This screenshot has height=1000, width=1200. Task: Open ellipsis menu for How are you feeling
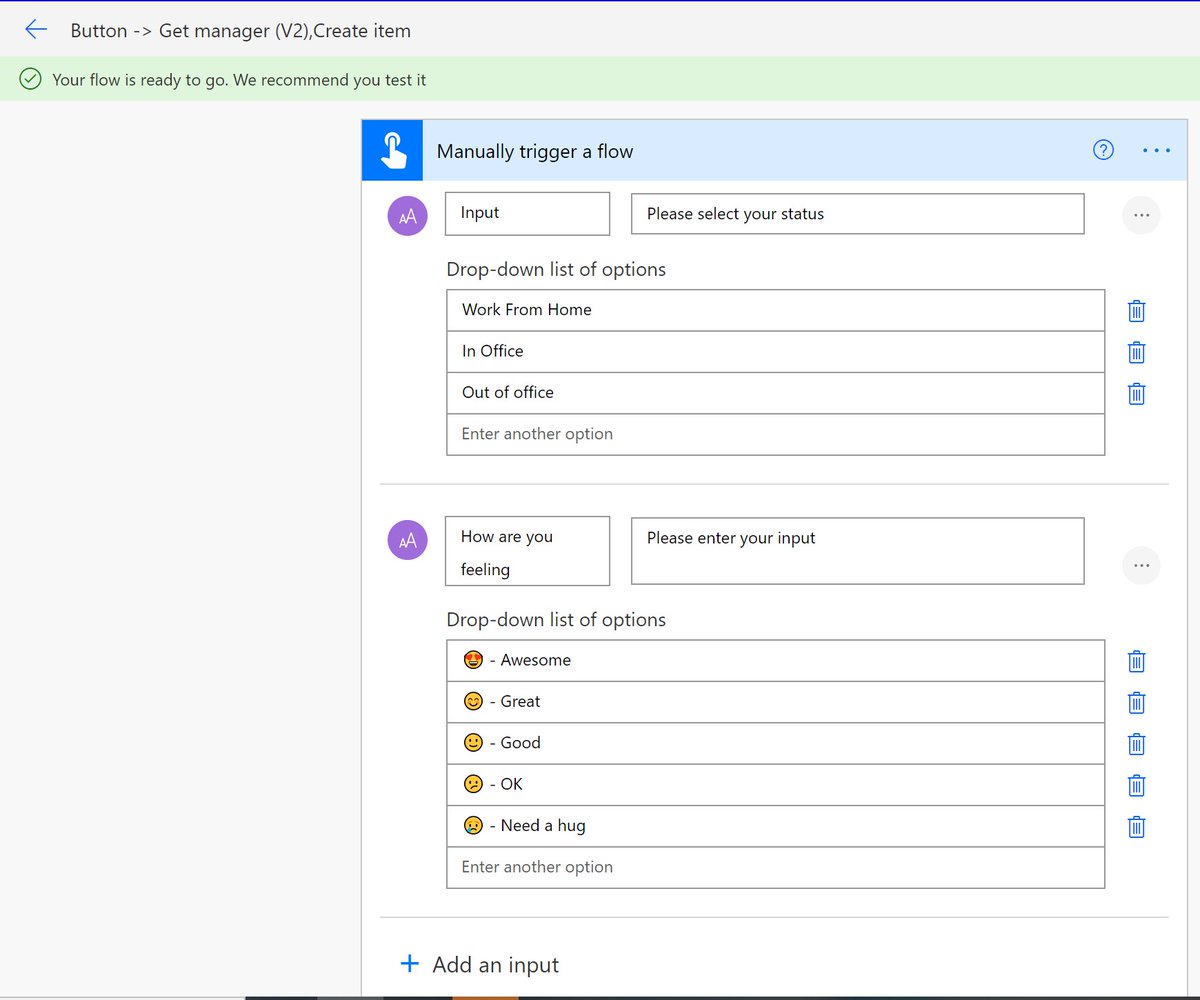pos(1141,566)
